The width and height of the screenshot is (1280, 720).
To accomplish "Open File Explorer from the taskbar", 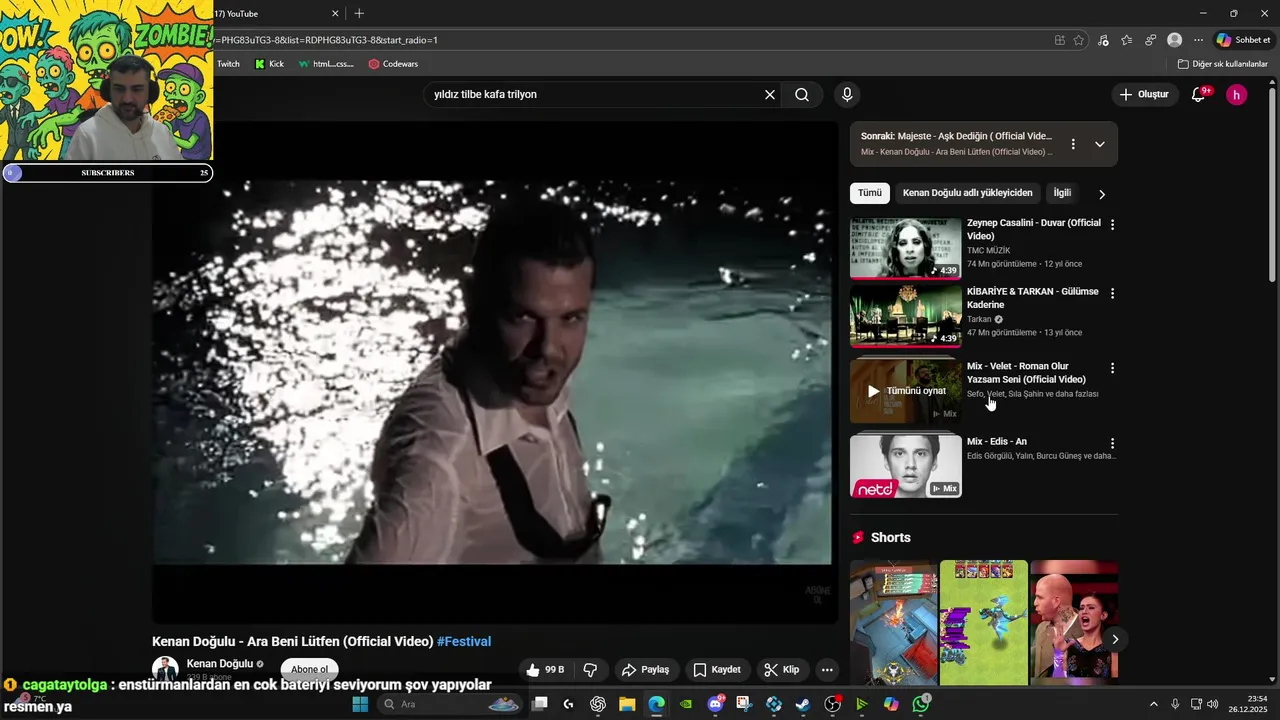I will pos(627,704).
